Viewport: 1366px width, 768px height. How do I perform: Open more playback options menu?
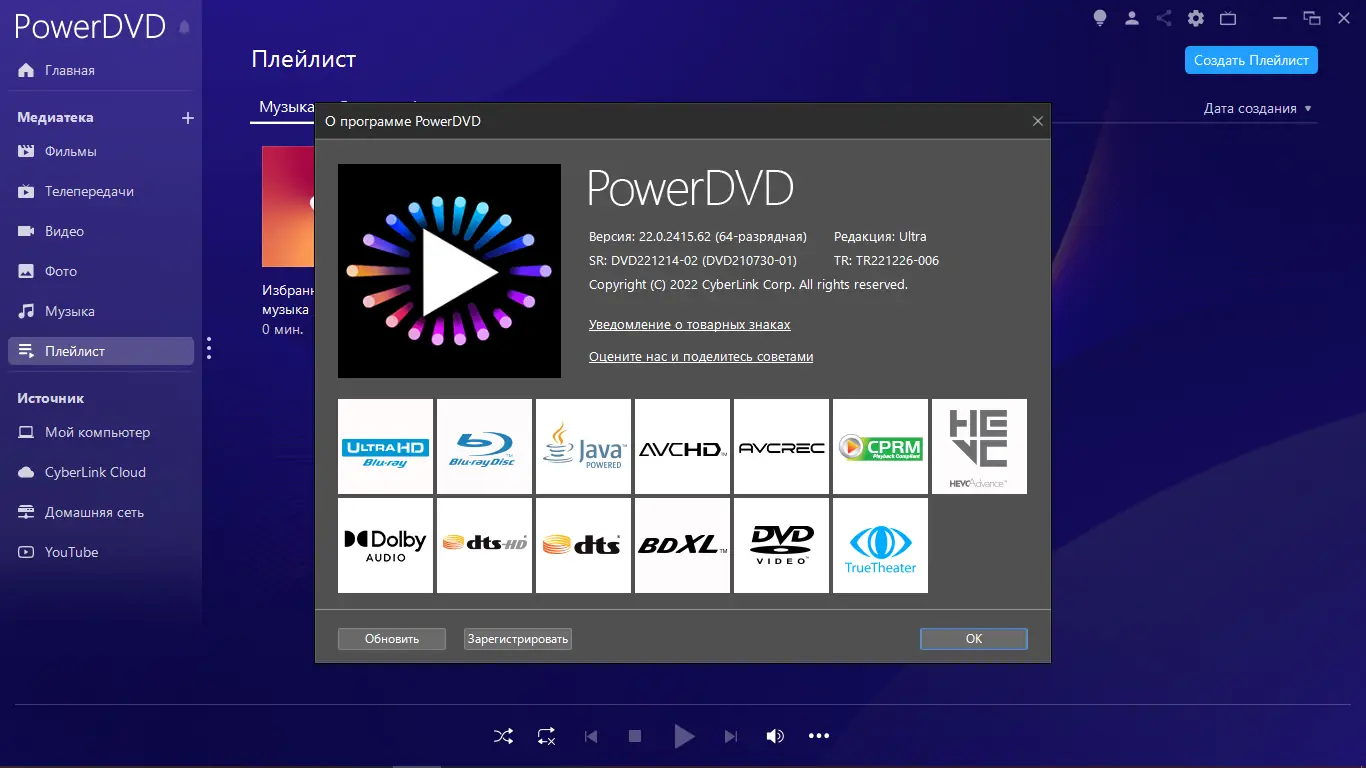point(819,737)
